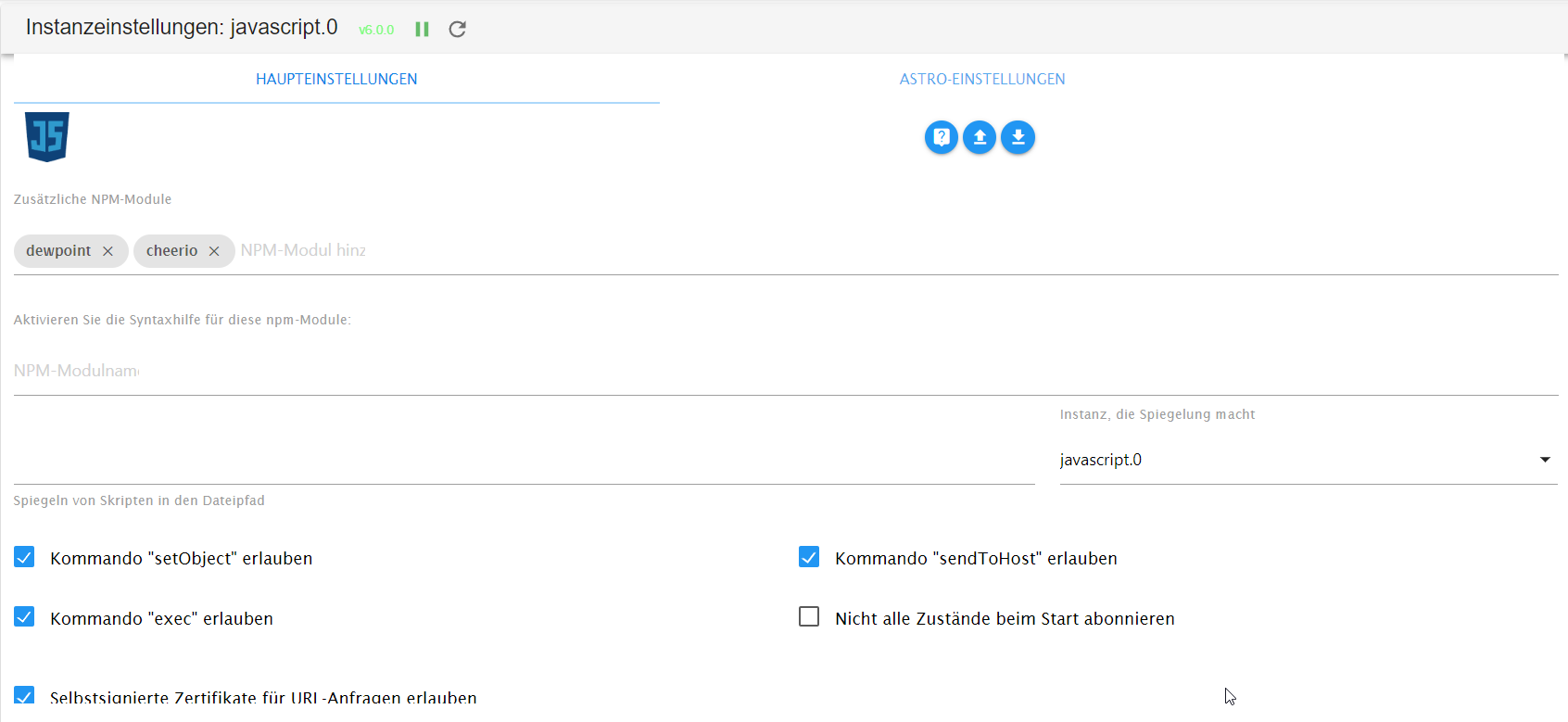Toggle Kommando "sendToHost" erlauben checkbox
The width and height of the screenshot is (1568, 722).
coord(809,557)
